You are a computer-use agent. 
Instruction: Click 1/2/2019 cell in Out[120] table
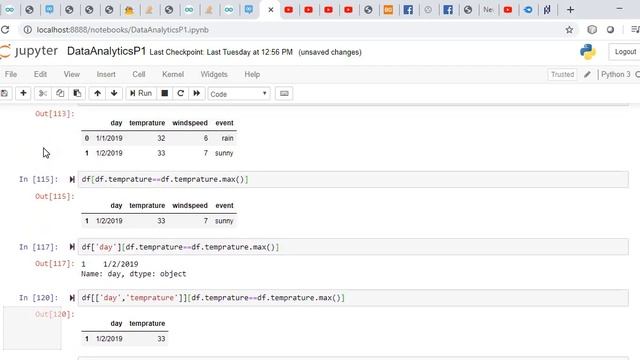pyautogui.click(x=109, y=339)
